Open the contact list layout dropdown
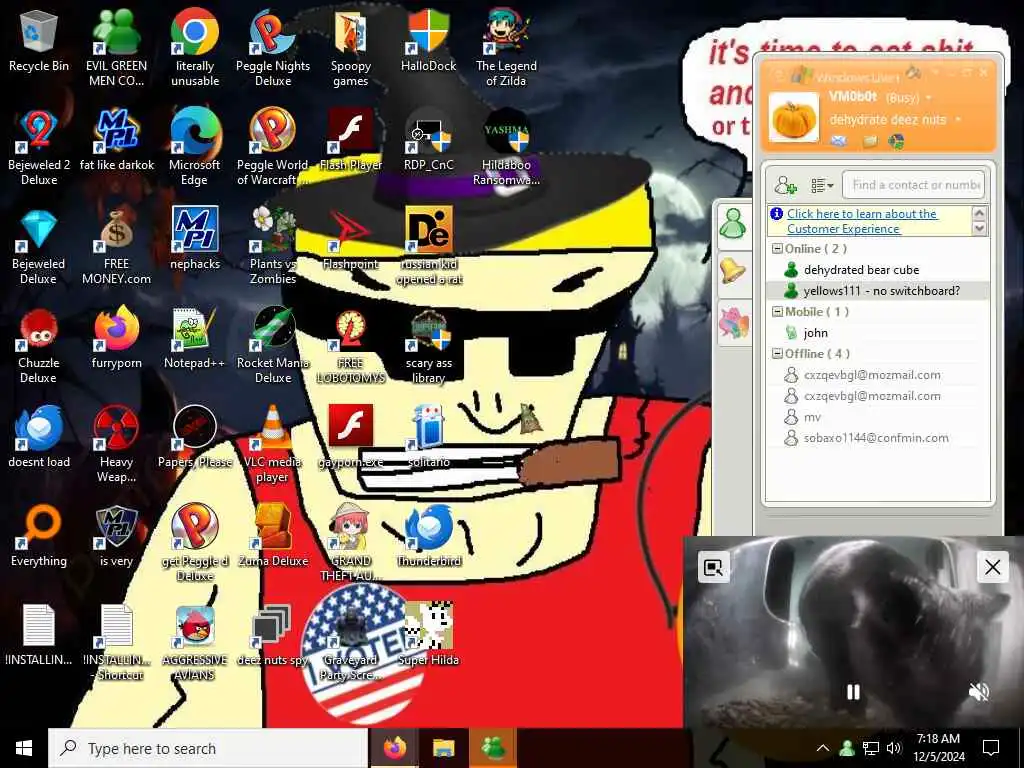Viewport: 1024px width, 768px height. click(x=822, y=185)
